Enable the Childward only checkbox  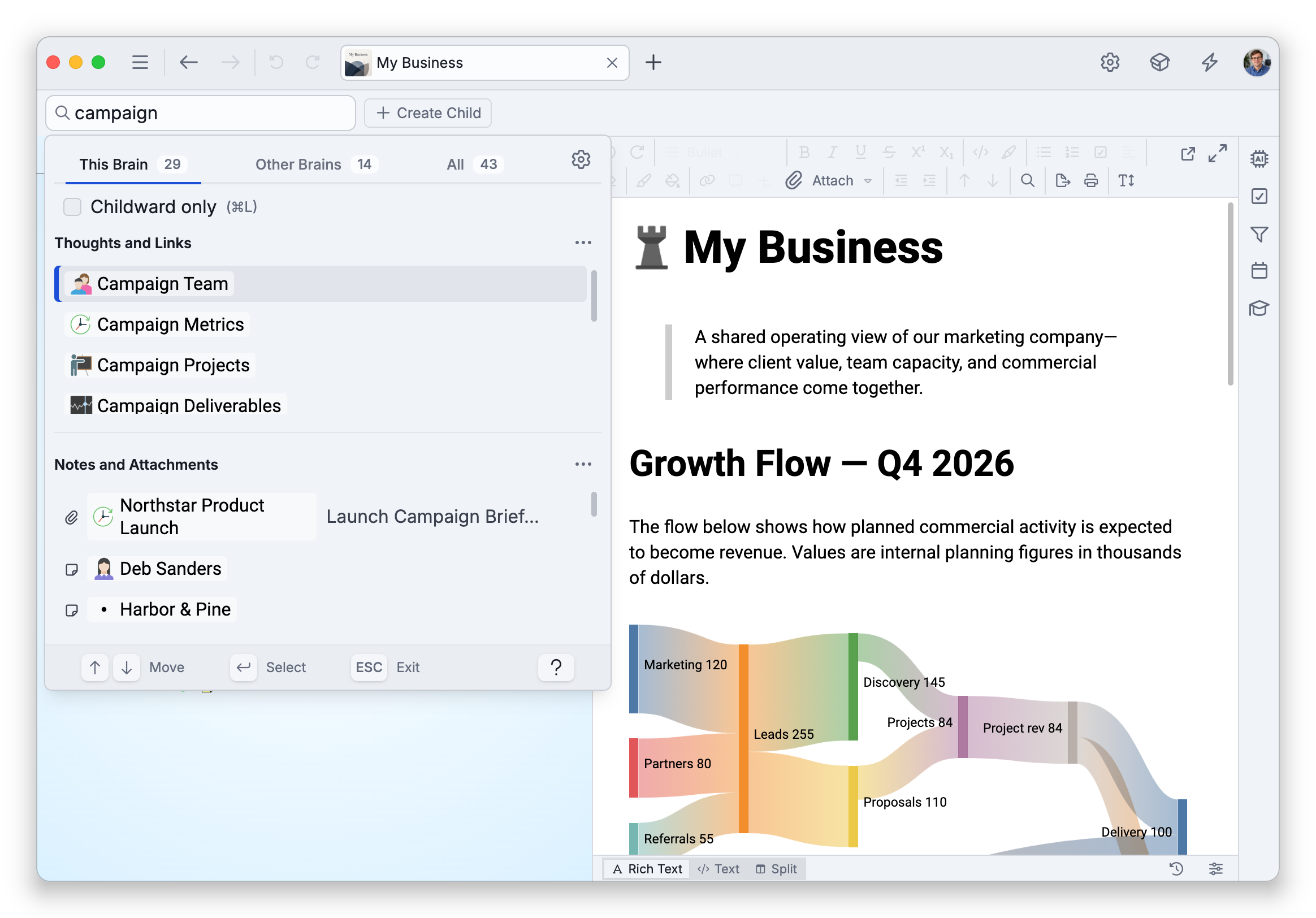[x=72, y=207]
